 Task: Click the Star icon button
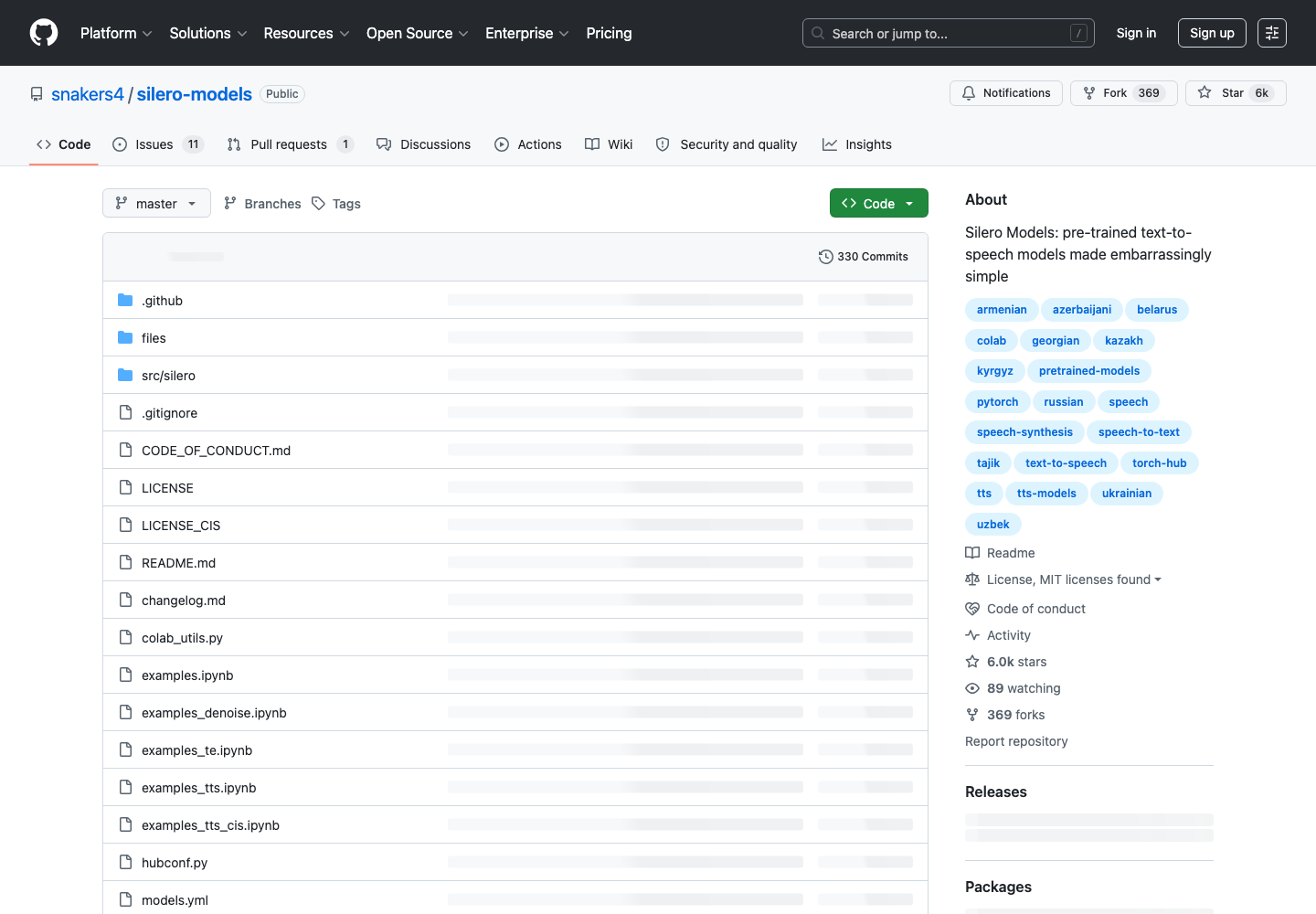1205,93
